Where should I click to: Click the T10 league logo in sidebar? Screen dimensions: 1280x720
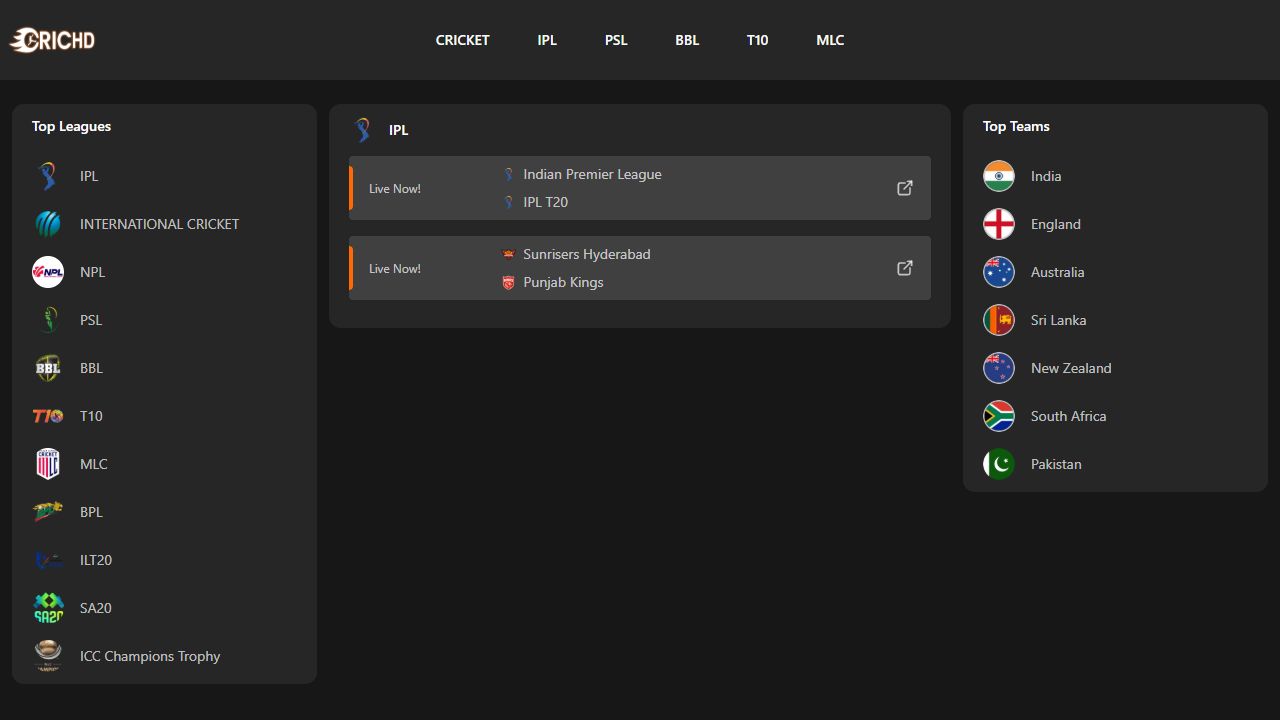click(48, 416)
